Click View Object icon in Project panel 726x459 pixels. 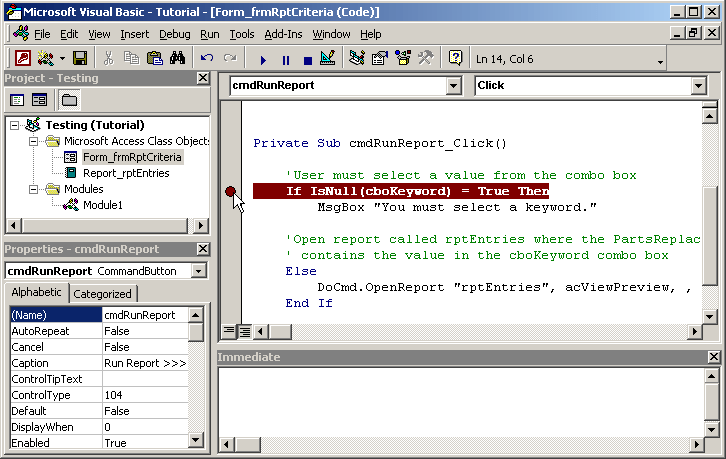(39, 100)
